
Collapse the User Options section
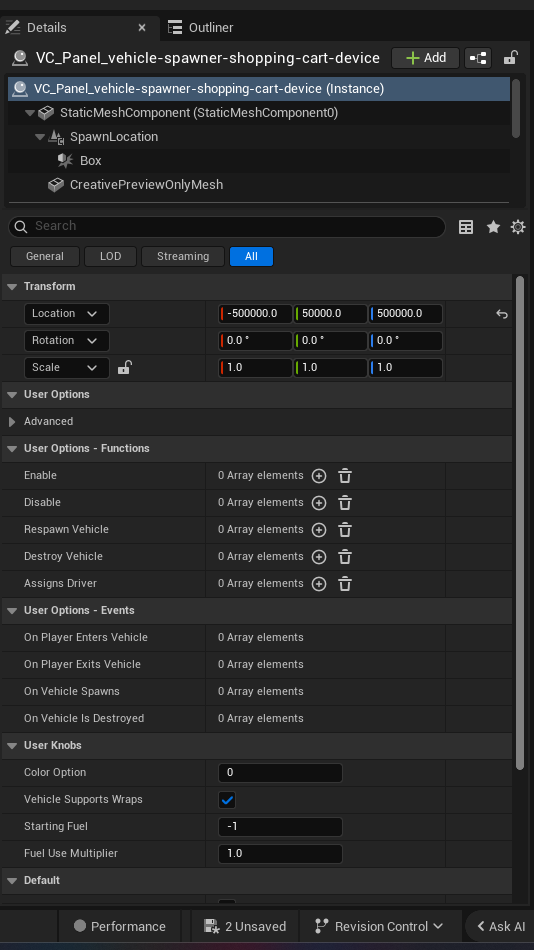[12, 394]
